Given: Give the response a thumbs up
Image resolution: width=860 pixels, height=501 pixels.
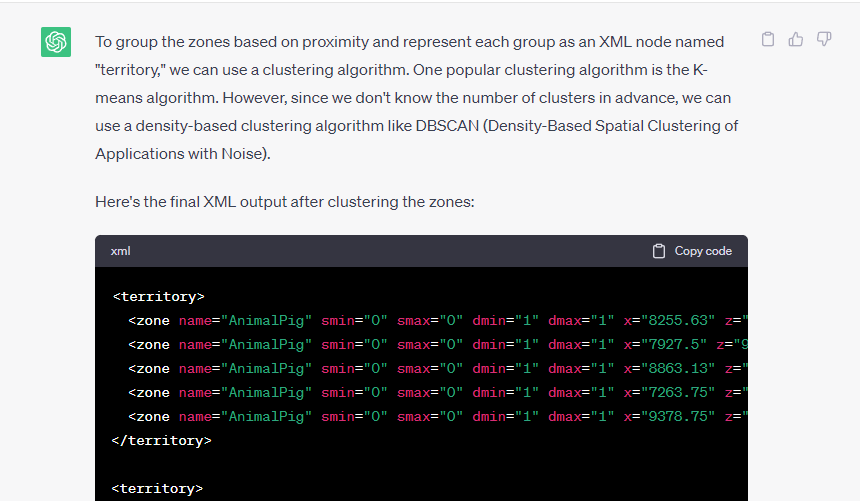Looking at the screenshot, I should pyautogui.click(x=796, y=39).
